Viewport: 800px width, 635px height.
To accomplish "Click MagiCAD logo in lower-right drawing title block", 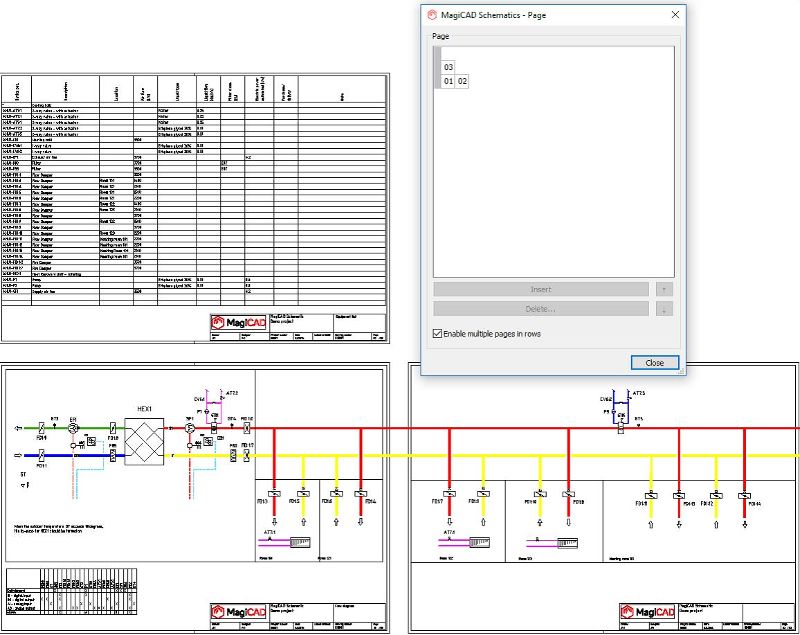I will pos(648,612).
